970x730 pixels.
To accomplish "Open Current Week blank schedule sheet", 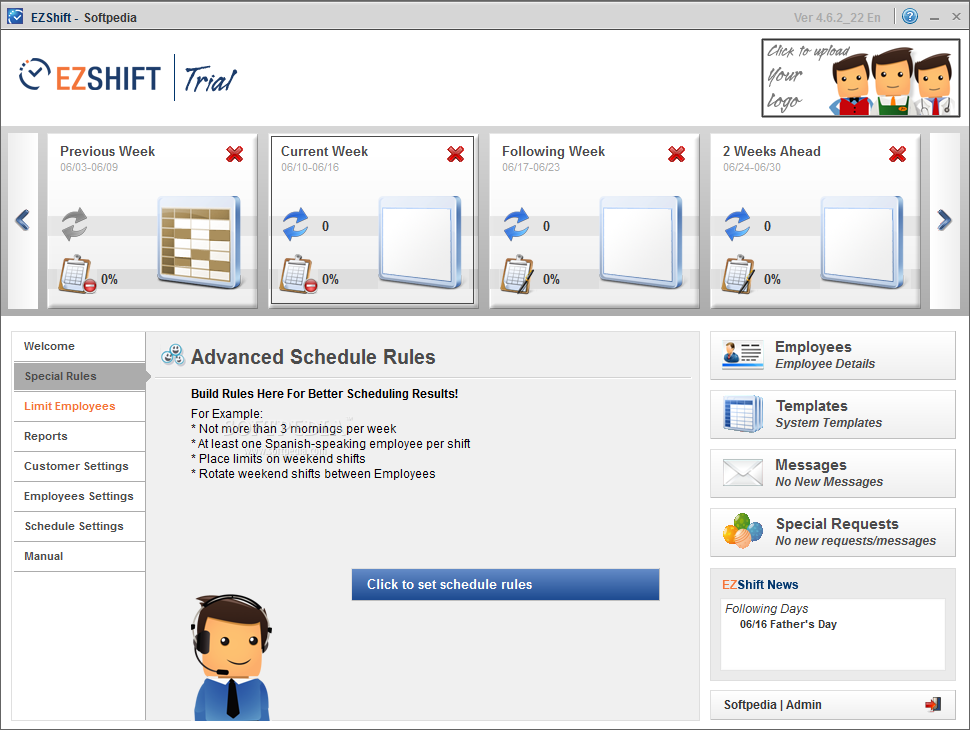I will pos(420,242).
